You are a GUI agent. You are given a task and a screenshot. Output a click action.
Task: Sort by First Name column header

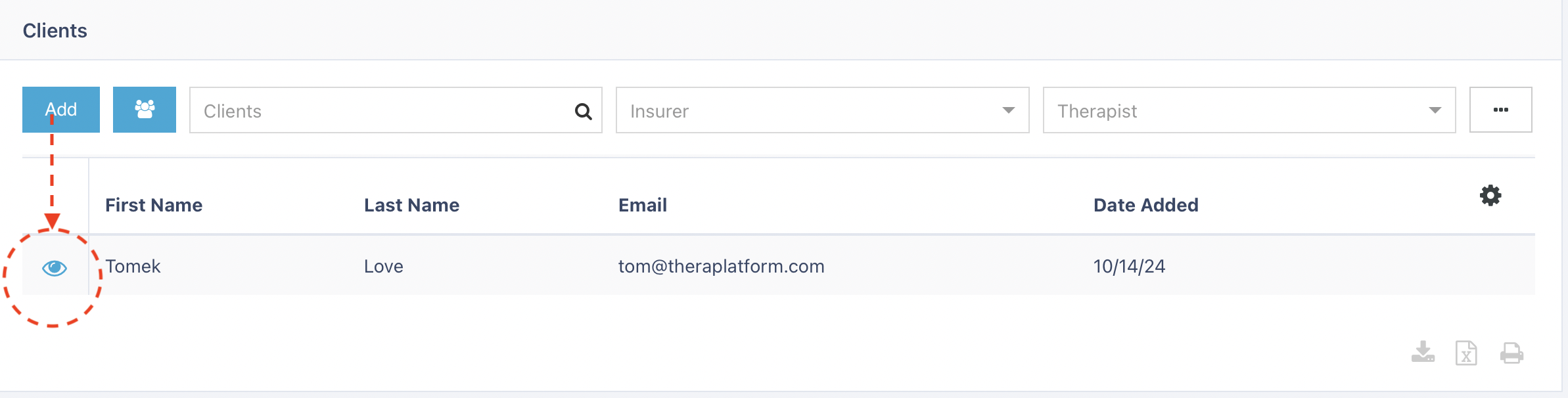(154, 205)
